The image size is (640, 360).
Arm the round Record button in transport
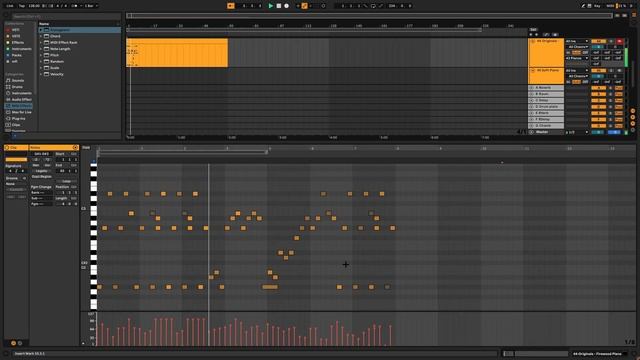click(x=287, y=6)
